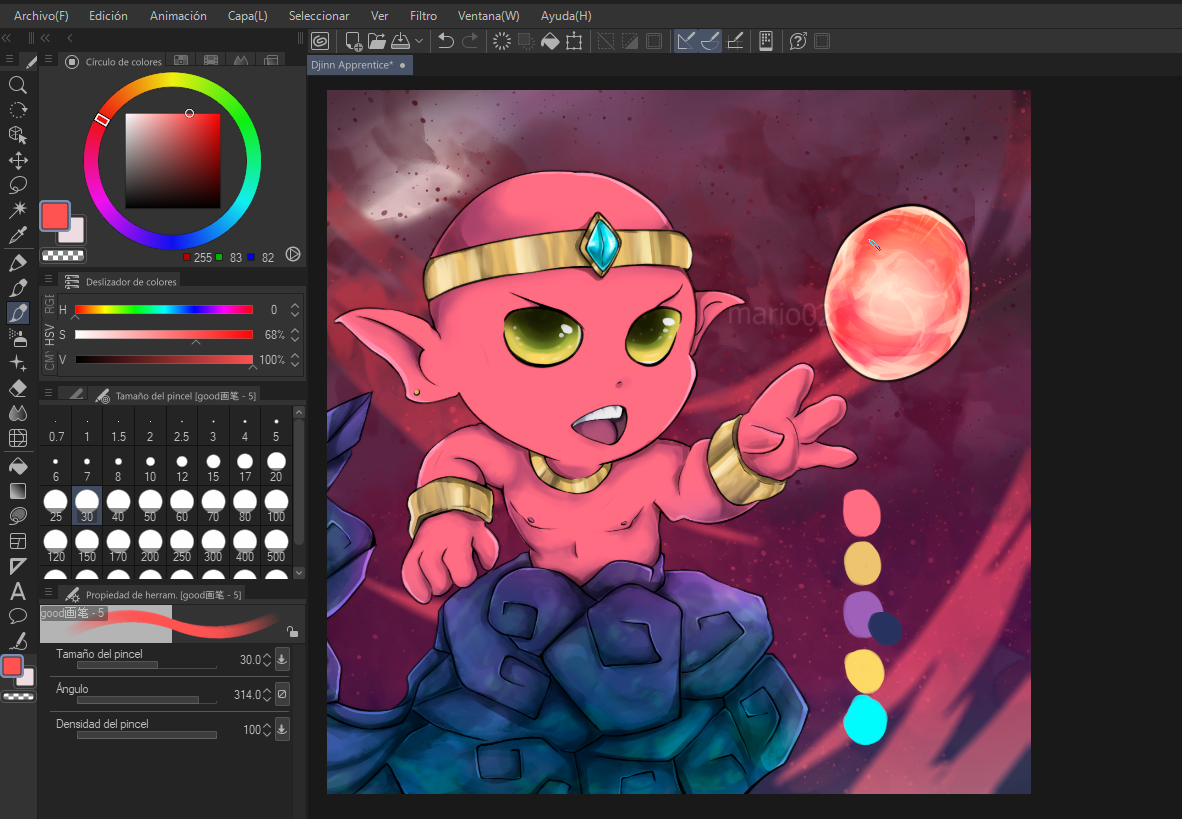Switch to the Djinn Apprentice canvas tab
The height and width of the screenshot is (819, 1182).
pos(353,65)
